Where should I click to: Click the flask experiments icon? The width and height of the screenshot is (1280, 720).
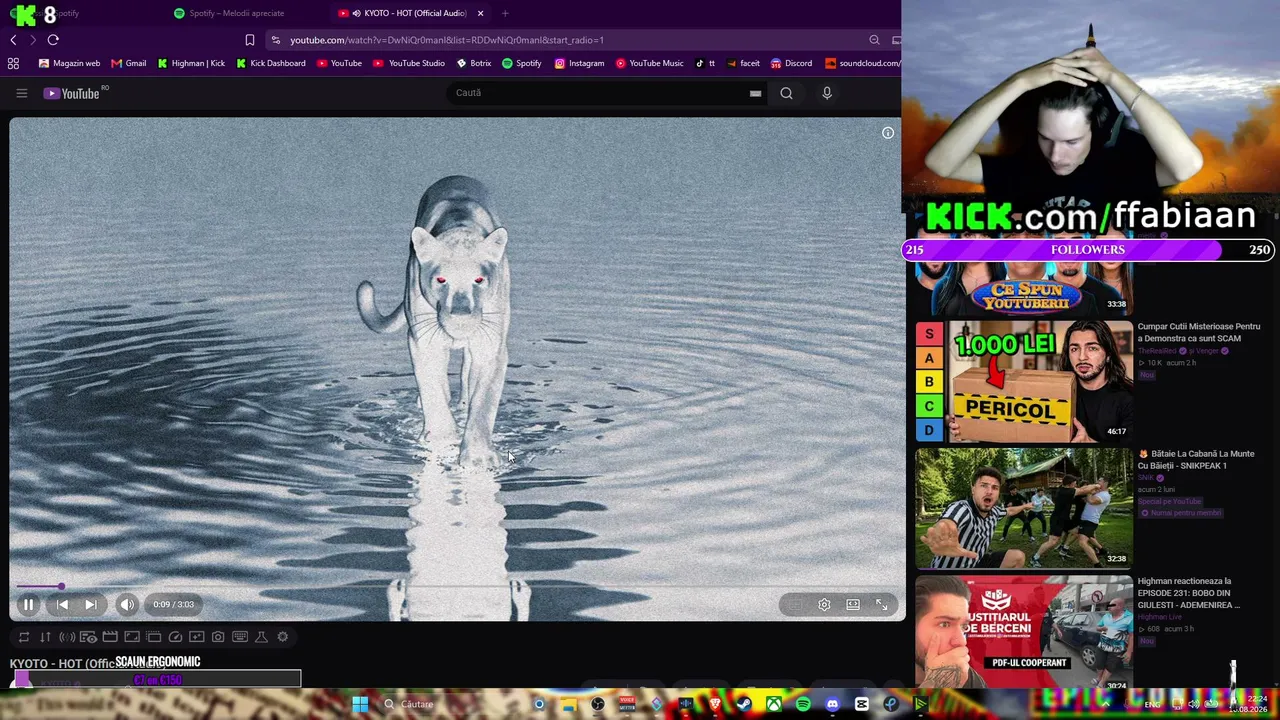pyautogui.click(x=261, y=637)
